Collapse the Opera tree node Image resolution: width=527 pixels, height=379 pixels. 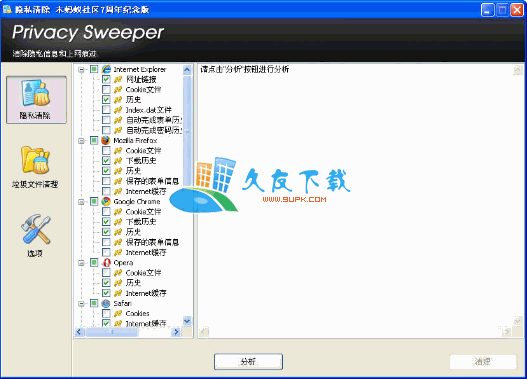(81, 263)
